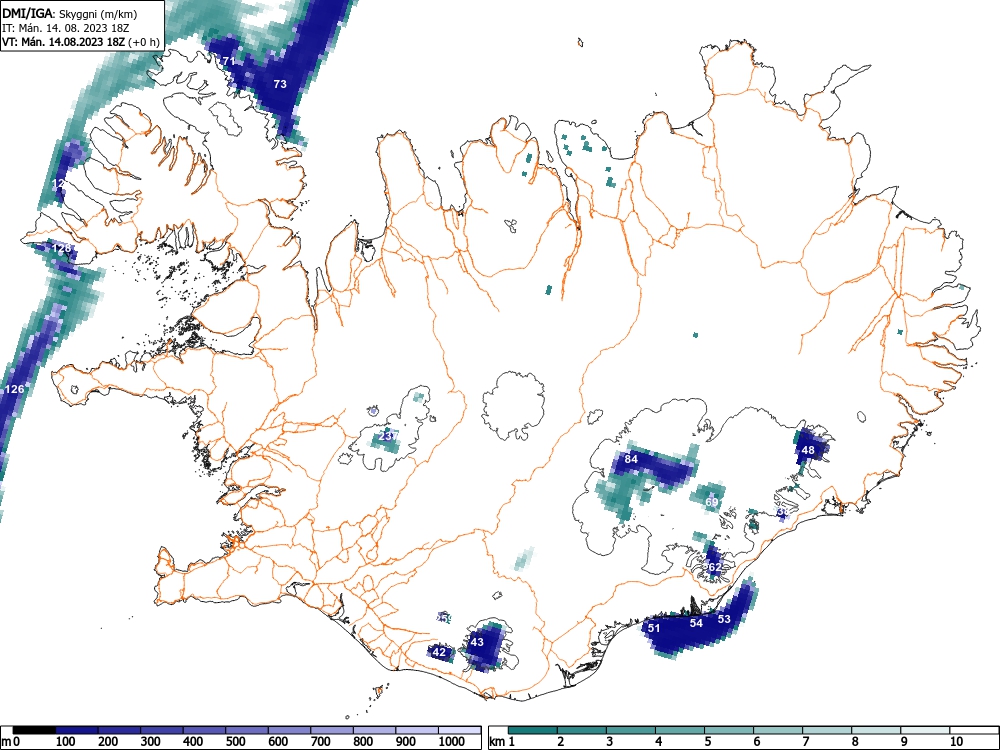Click the 'DMI/IGA: Skyggni (m/km)' title

click(x=70, y=13)
